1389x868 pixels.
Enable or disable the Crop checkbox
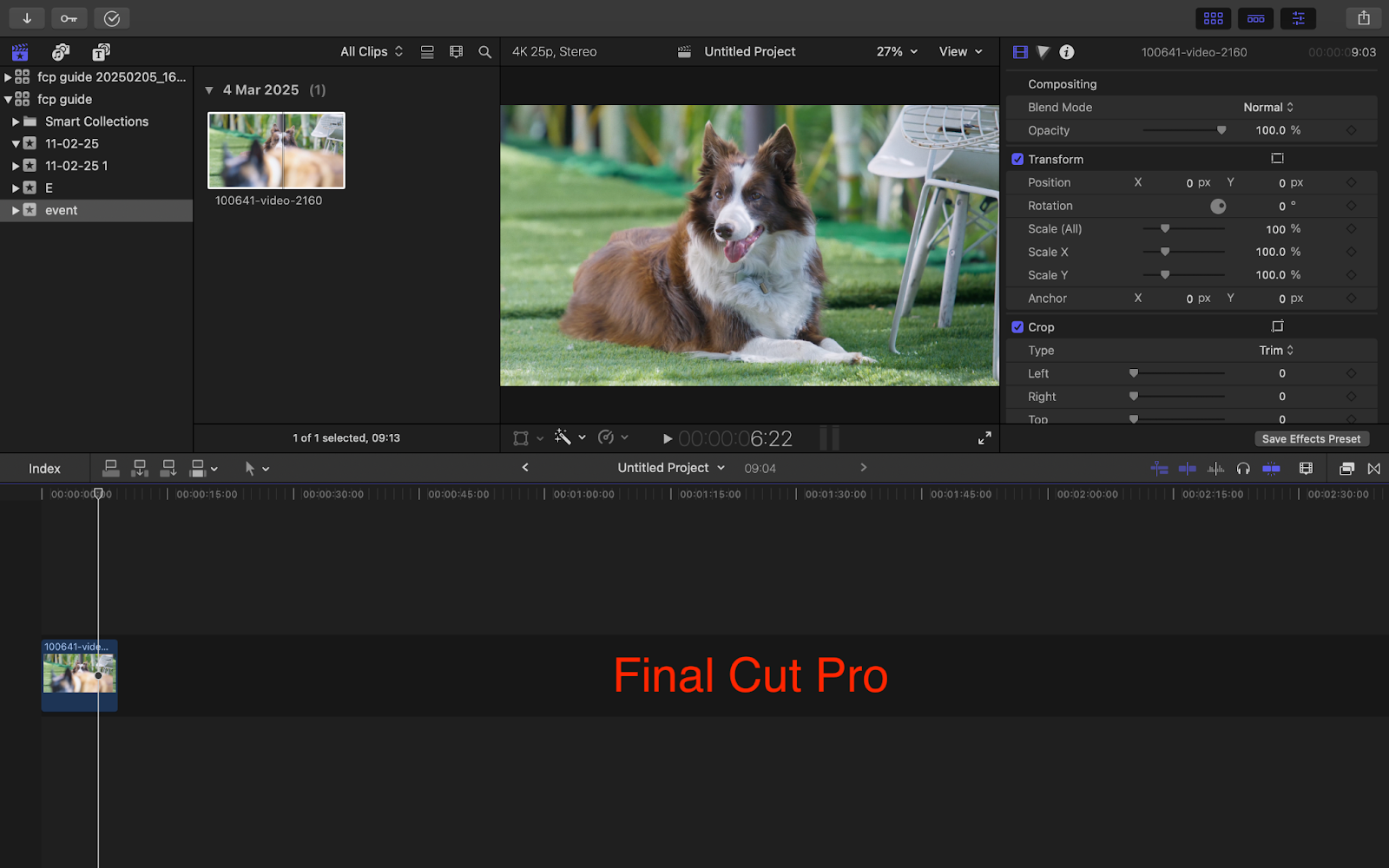point(1017,327)
